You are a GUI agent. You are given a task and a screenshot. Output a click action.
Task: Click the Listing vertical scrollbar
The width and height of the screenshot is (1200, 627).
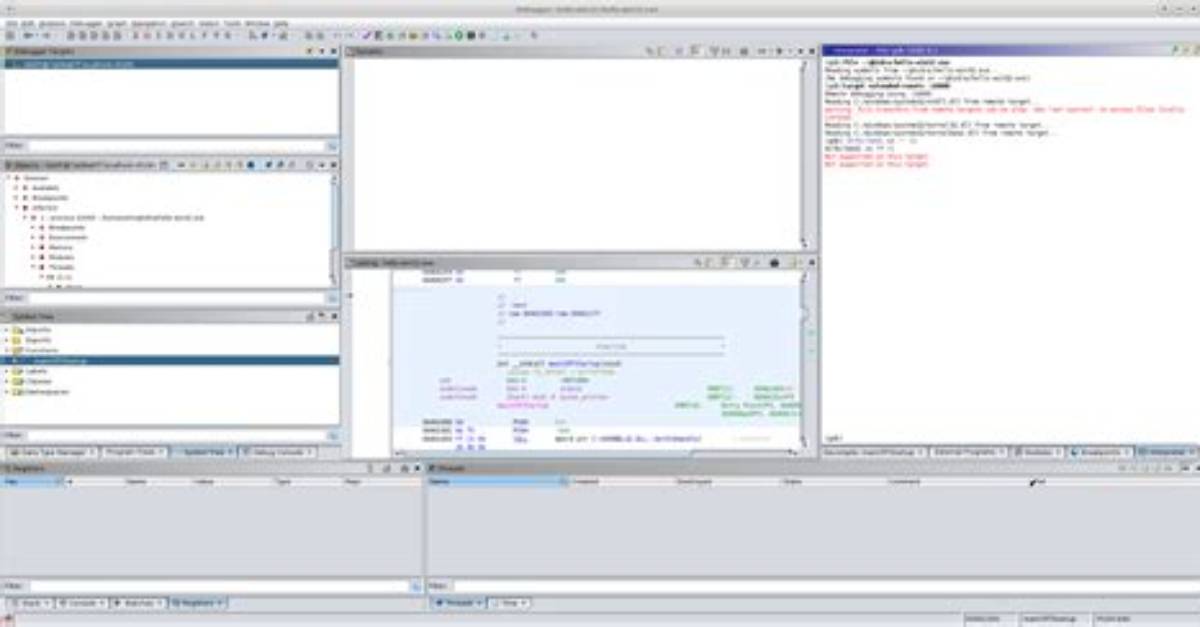pos(803,362)
